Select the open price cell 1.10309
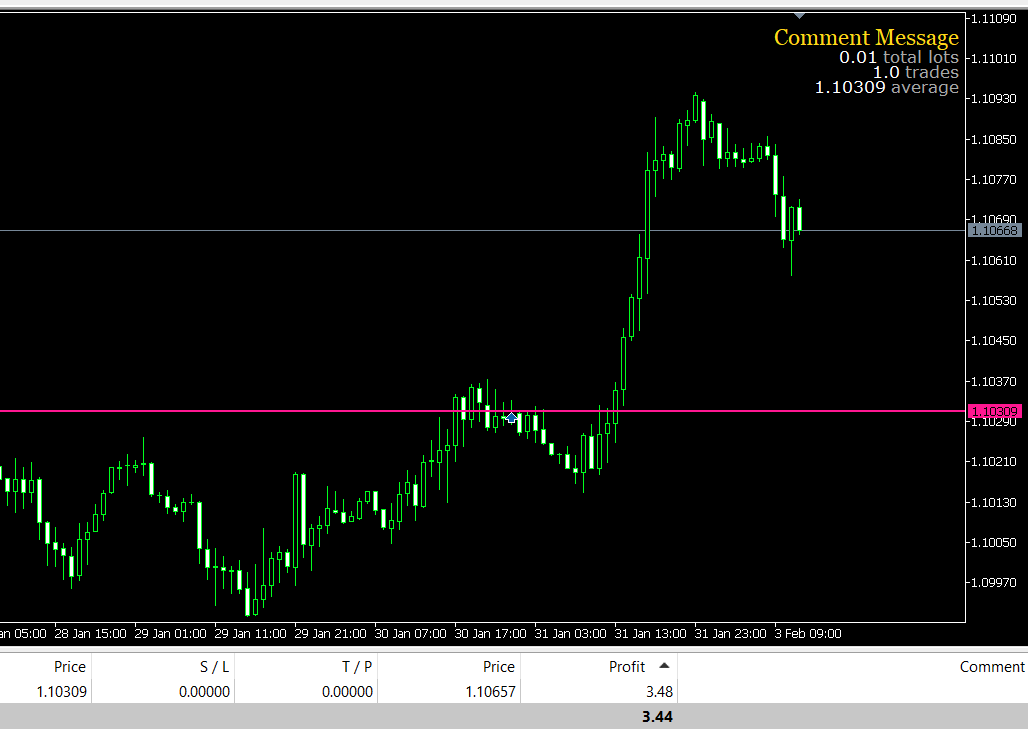Viewport: 1028px width, 743px height. pos(62,692)
